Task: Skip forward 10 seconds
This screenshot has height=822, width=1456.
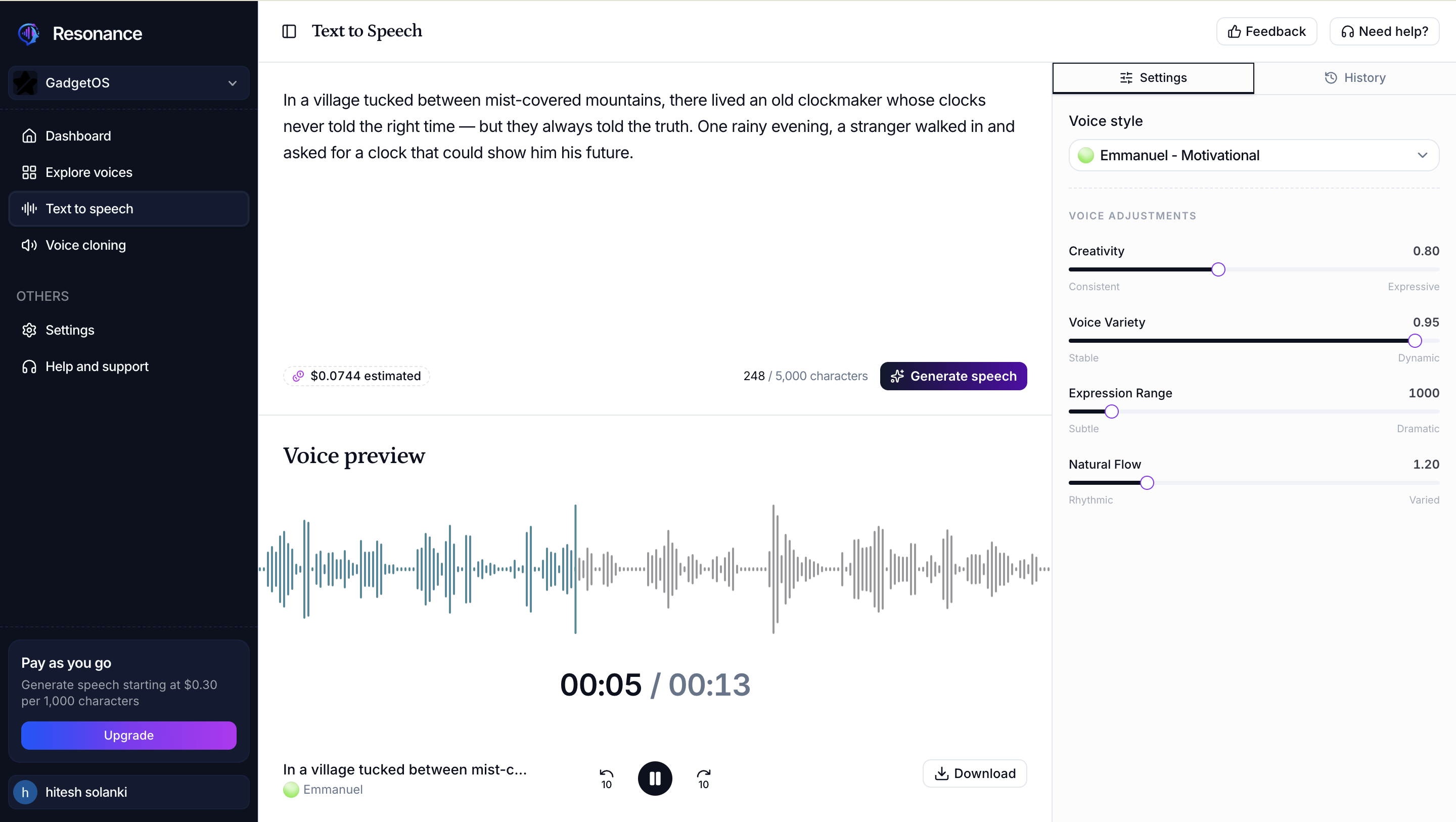Action: click(703, 779)
